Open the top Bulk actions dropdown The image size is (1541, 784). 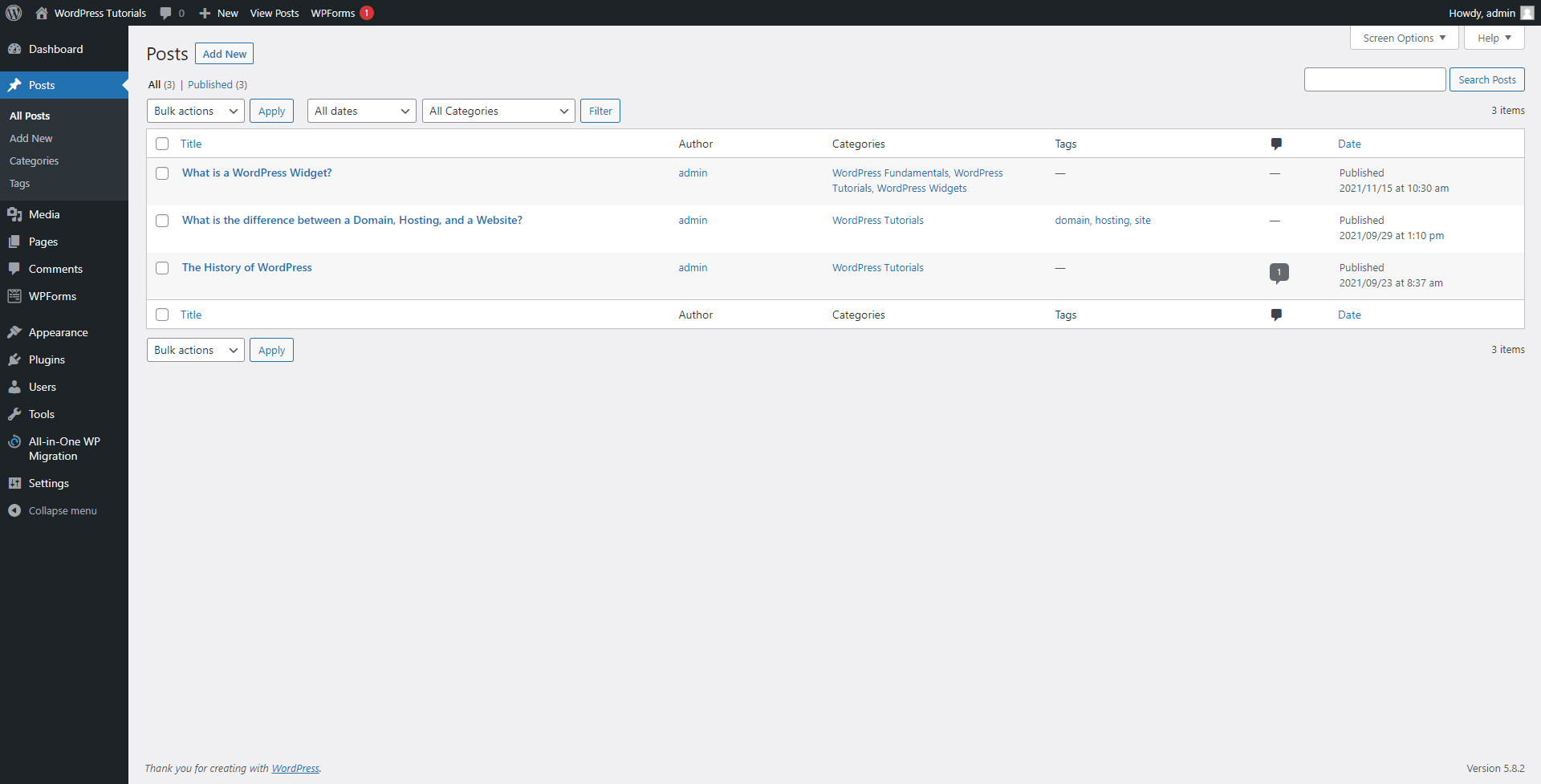[196, 111]
